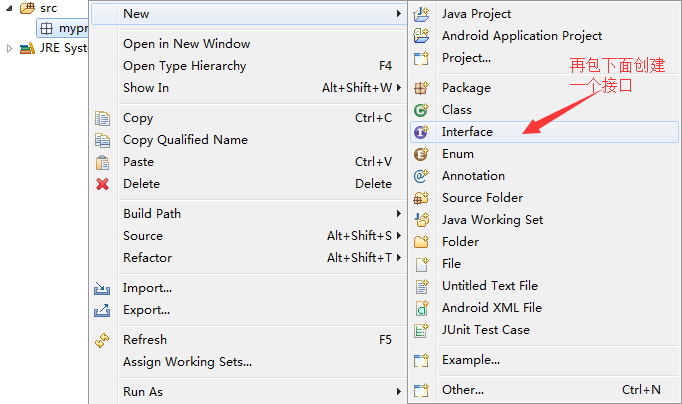
Task: Click Paste menu label
Action: coord(138,162)
